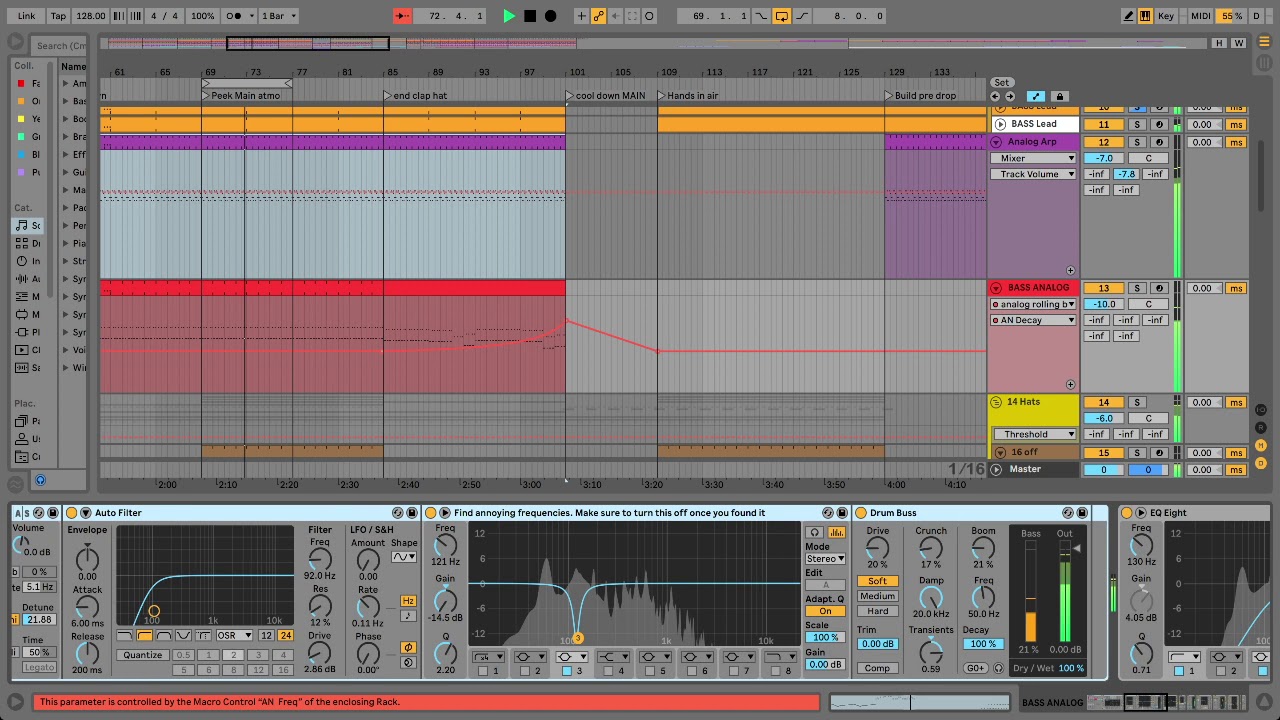Open the OSR circuit type dropdown
Screen dimensions: 1280x720
234,636
